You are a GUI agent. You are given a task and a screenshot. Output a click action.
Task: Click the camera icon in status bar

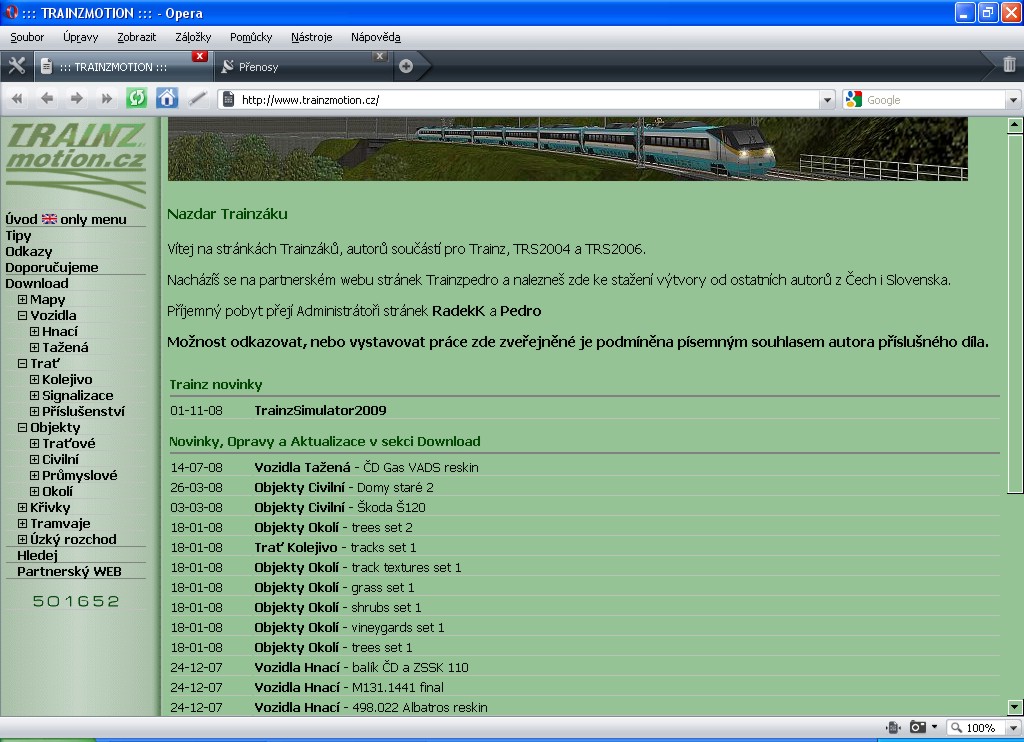pyautogui.click(x=918, y=727)
